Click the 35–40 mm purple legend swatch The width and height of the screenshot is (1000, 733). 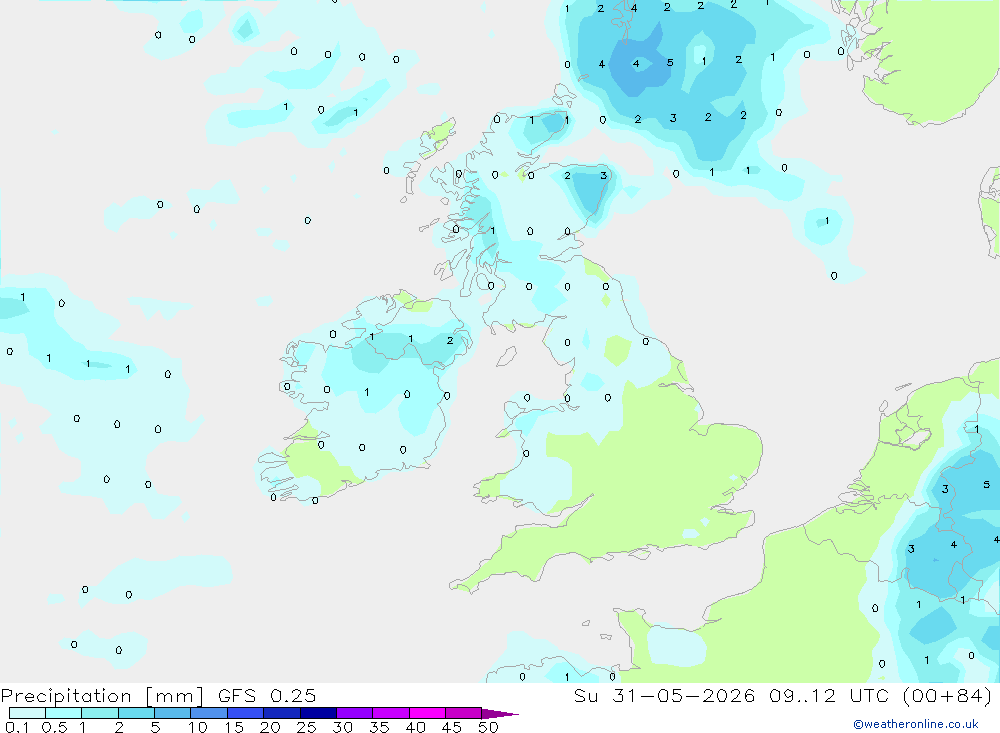[390, 713]
